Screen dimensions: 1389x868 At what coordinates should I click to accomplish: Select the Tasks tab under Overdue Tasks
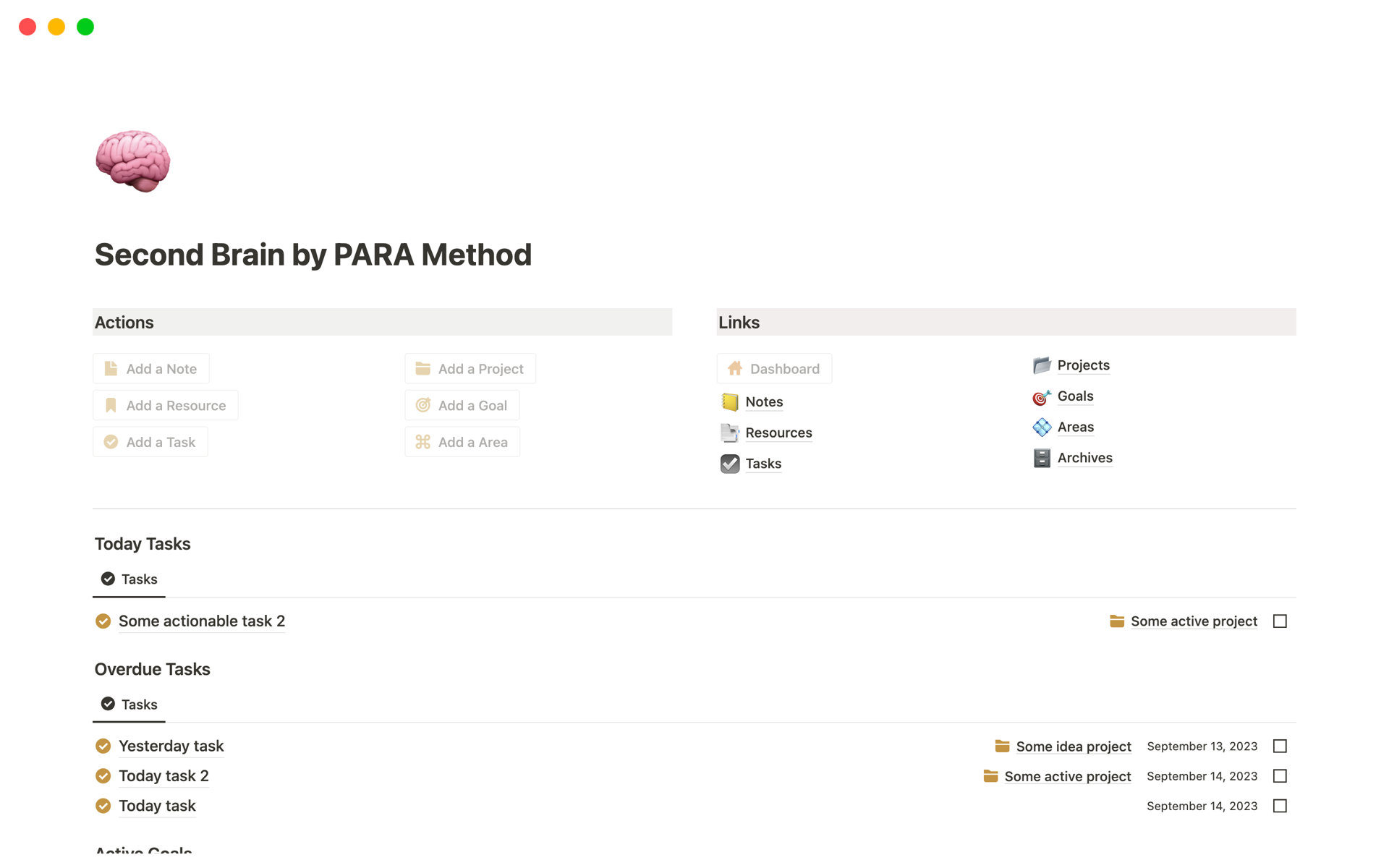click(129, 705)
